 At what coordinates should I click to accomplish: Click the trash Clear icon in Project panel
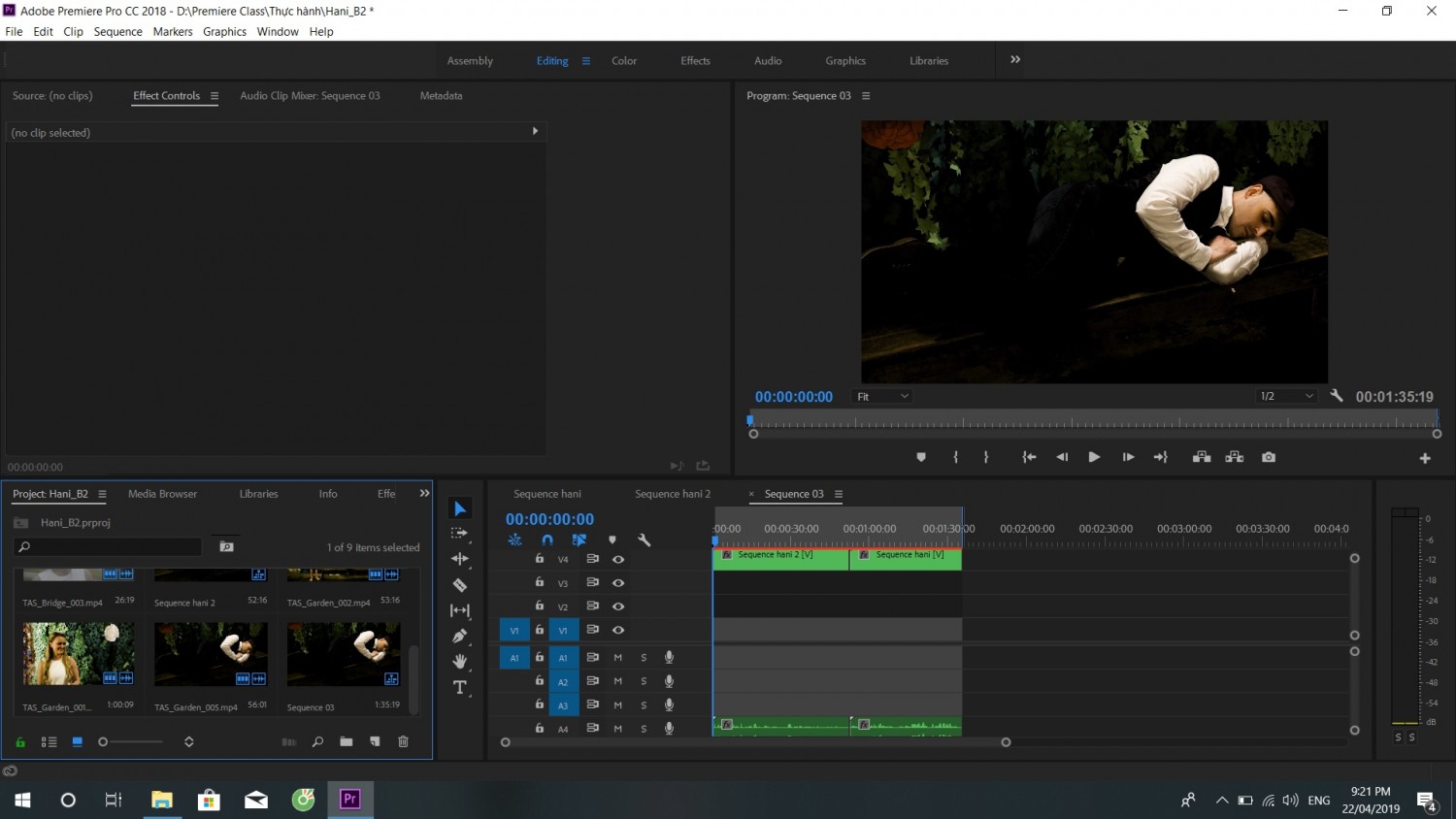(x=404, y=741)
